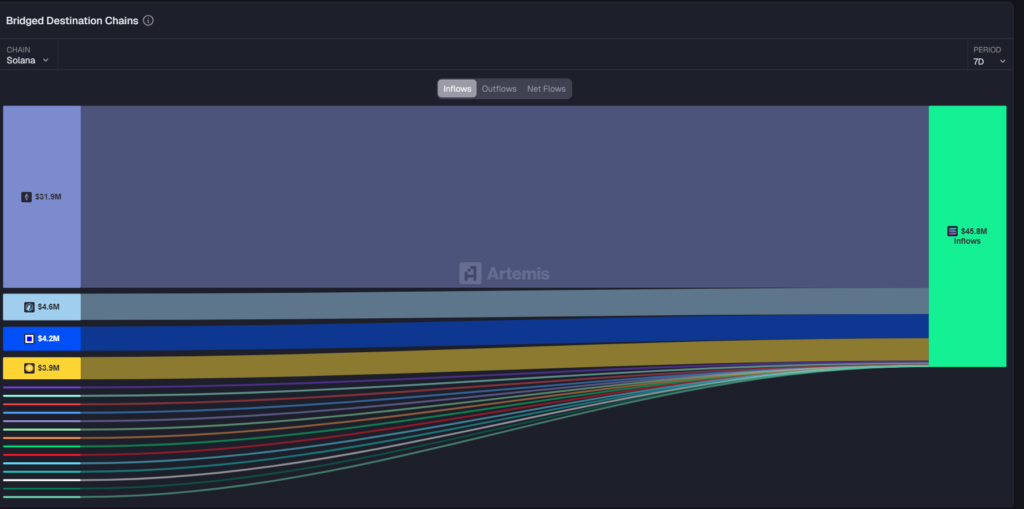Click the olive-yellow flow band from $3.9M

(x=504, y=361)
